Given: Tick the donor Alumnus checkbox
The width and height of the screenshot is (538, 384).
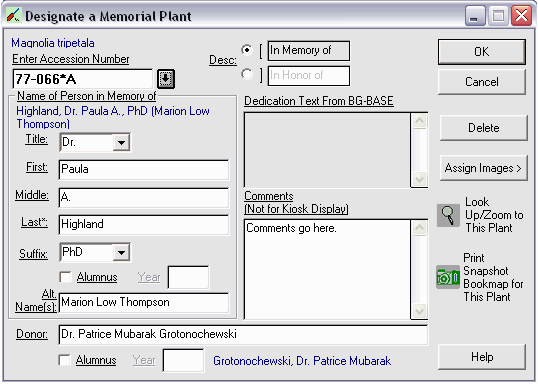Looking at the screenshot, I should tap(65, 360).
